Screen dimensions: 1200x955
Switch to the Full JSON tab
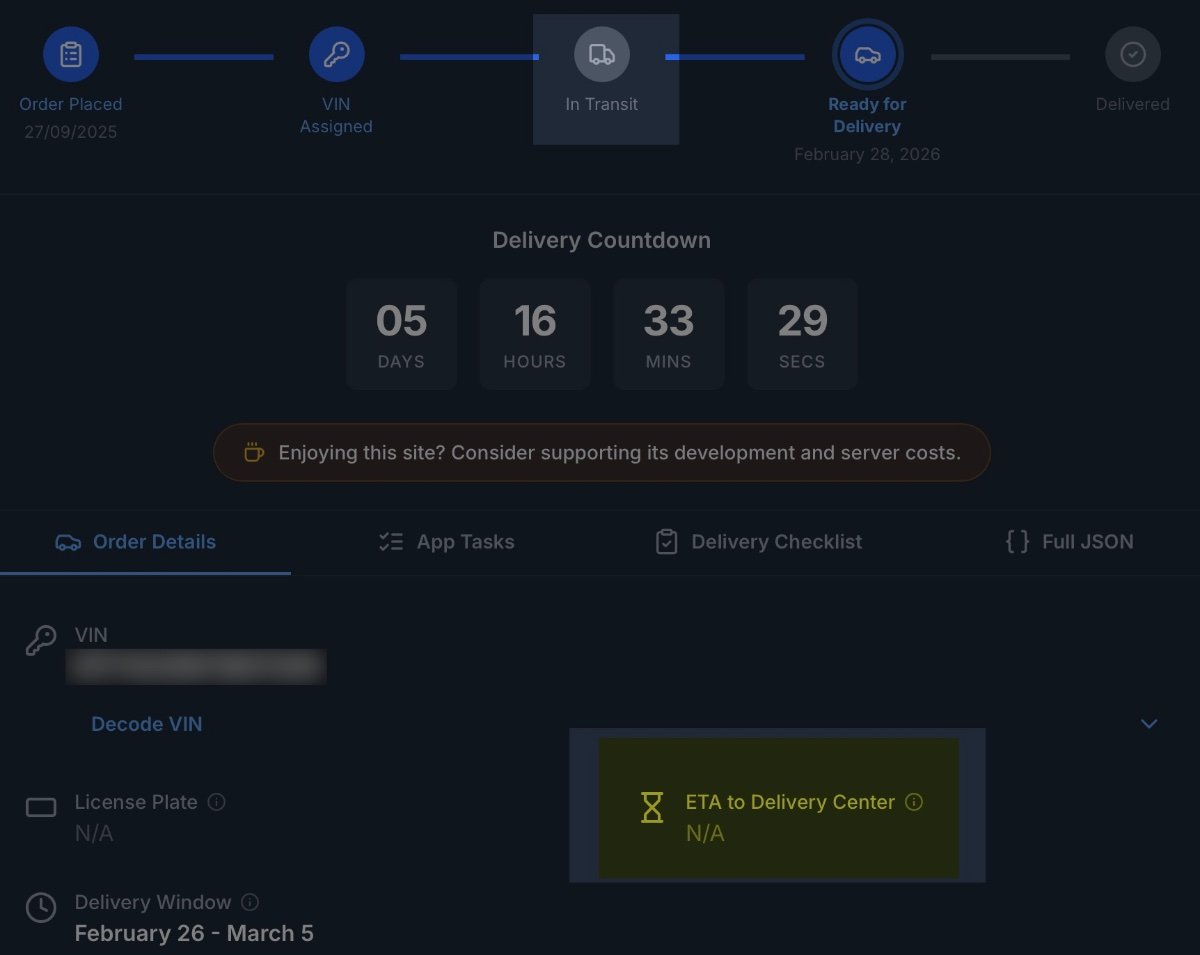pos(1069,542)
